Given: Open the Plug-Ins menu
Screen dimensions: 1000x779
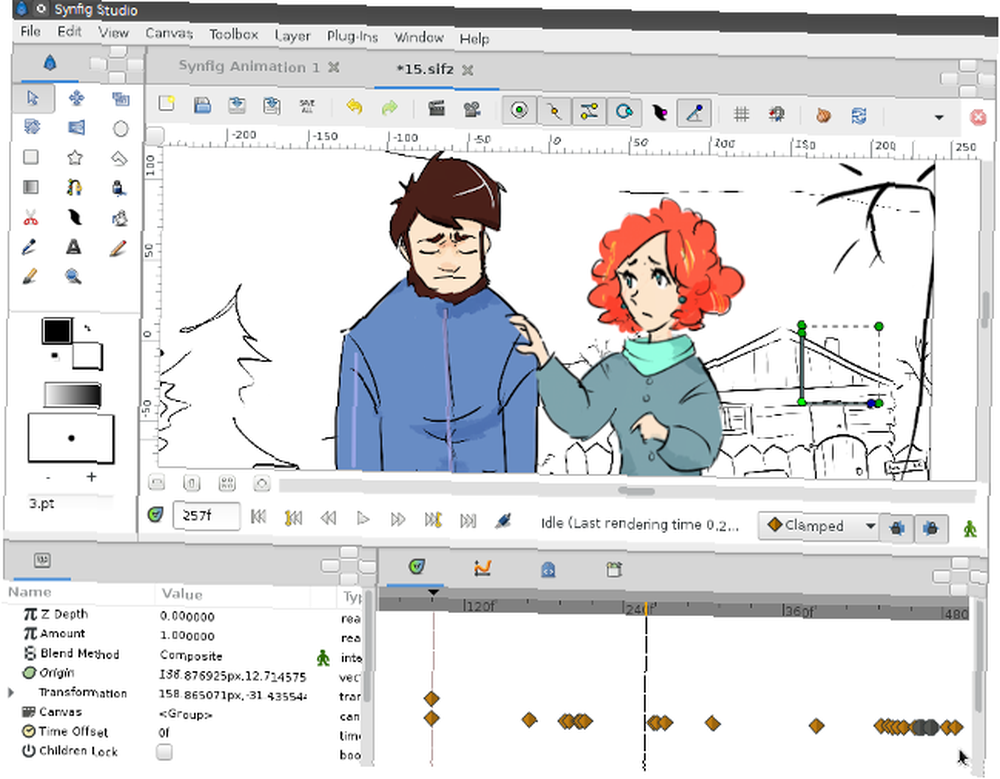Looking at the screenshot, I should coord(352,36).
